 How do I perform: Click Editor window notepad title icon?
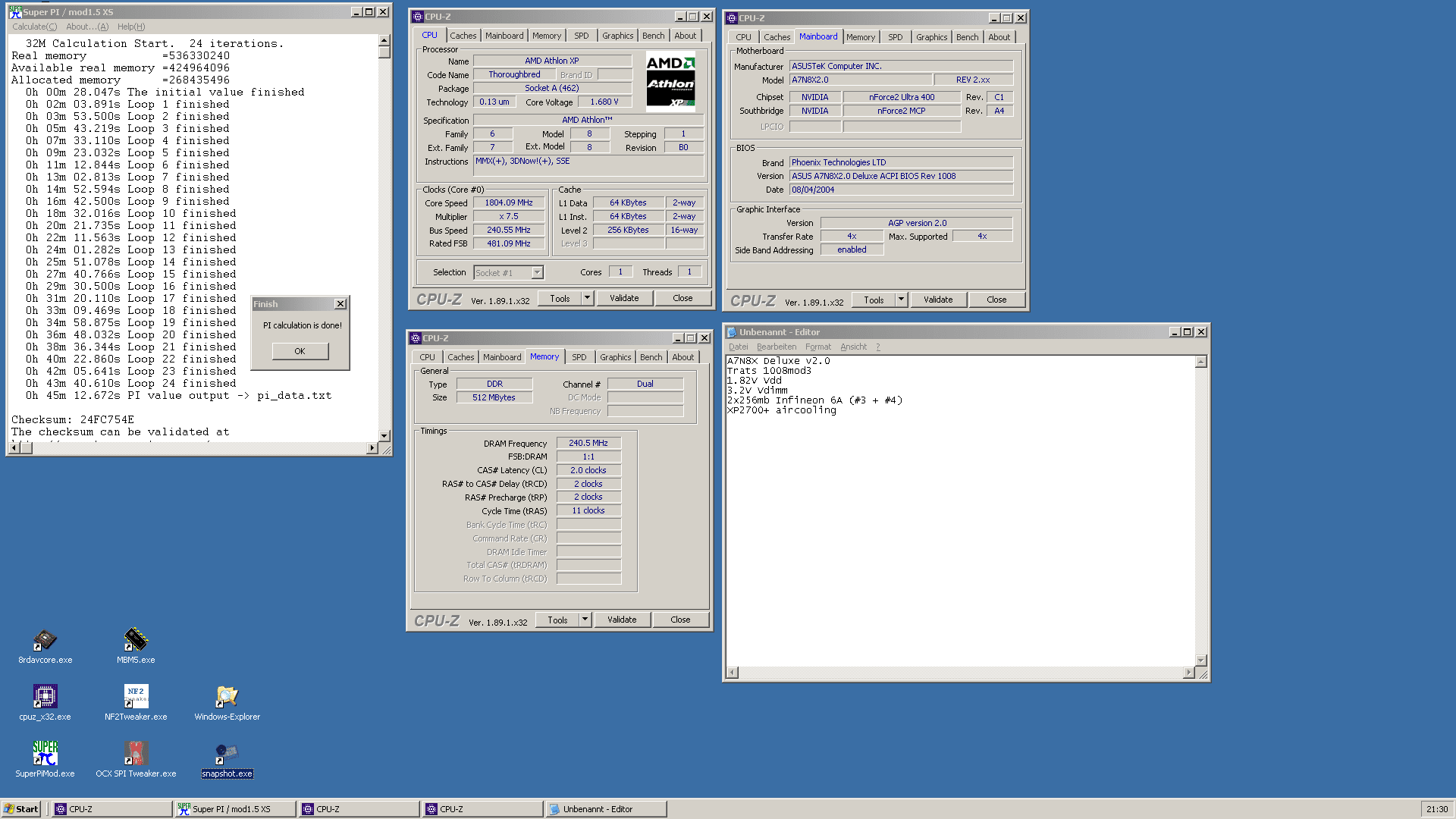tap(732, 332)
